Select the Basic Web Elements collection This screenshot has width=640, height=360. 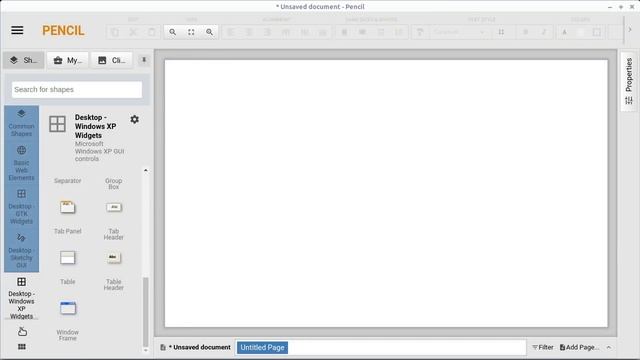(21, 163)
